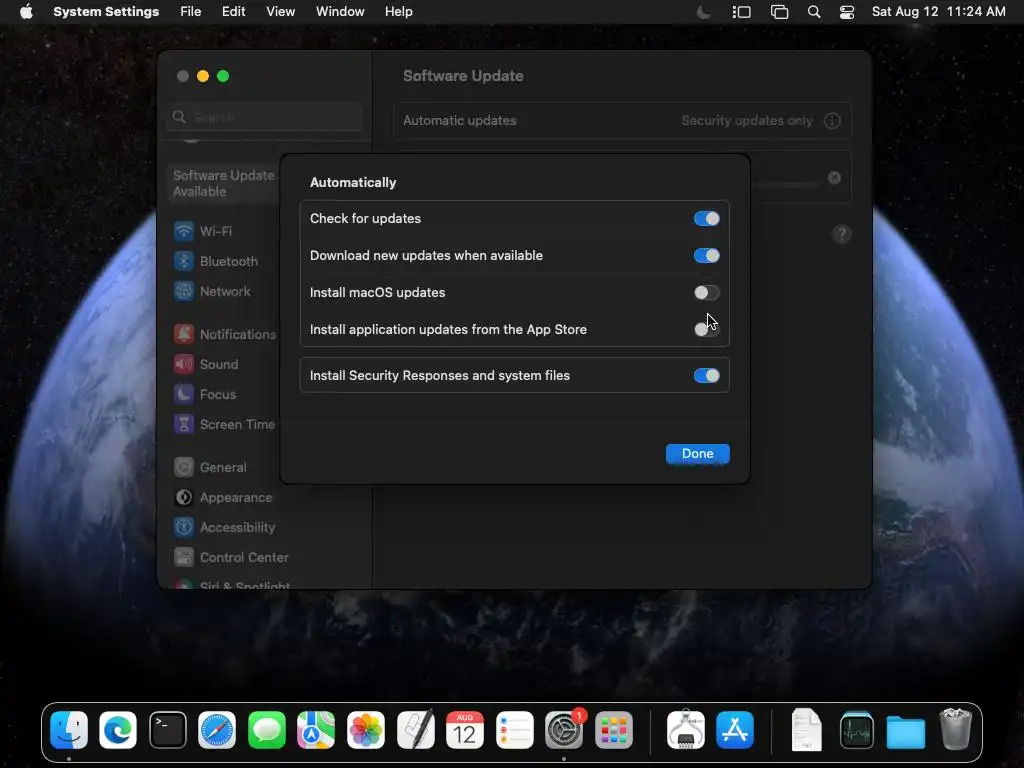Open Stage Manager icon in menu bar
The height and width of the screenshot is (768, 1024).
(741, 12)
